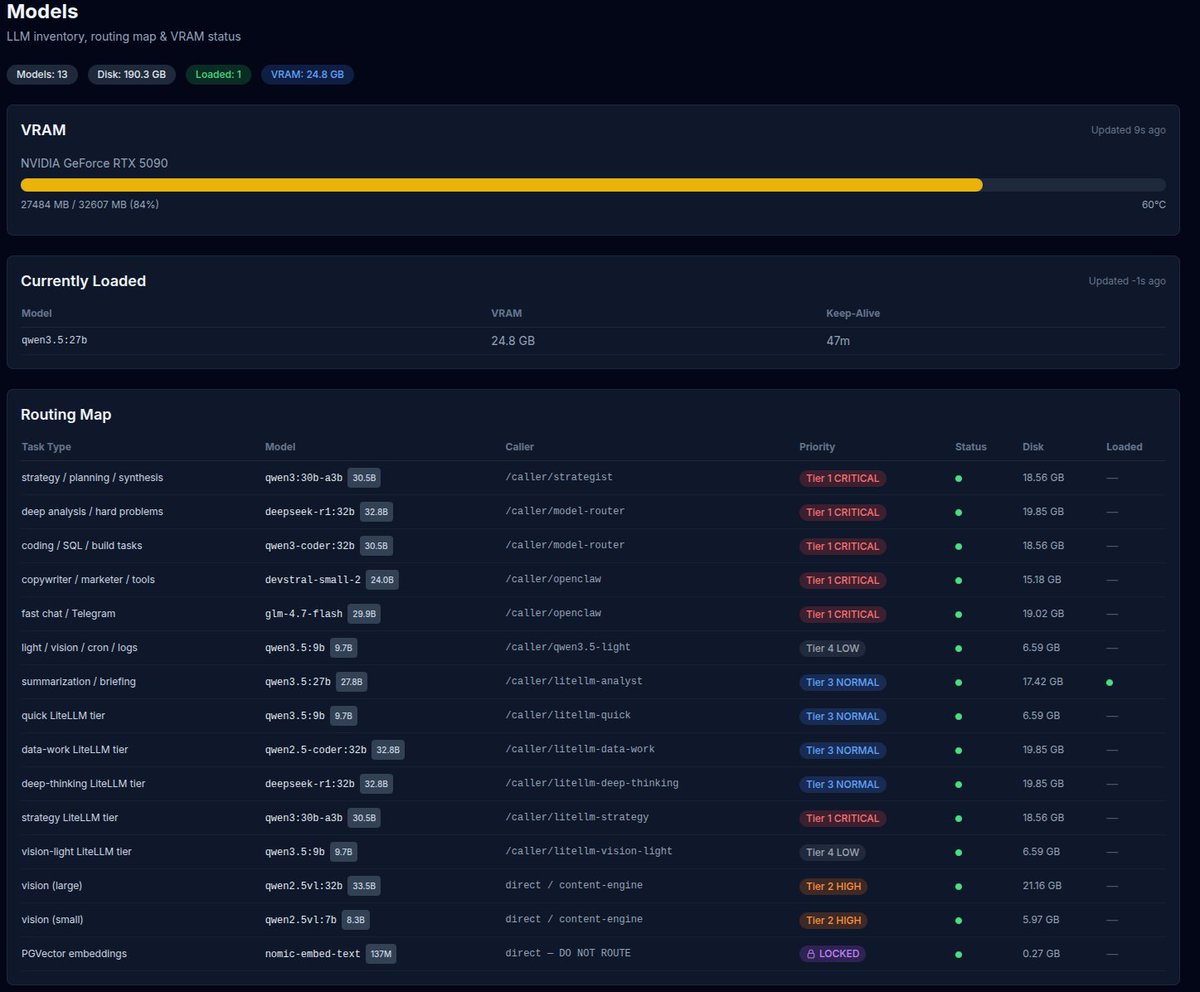The height and width of the screenshot is (992, 1200).
Task: Click Tier 3 NORMAL badge in summarization row
Action: (842, 682)
